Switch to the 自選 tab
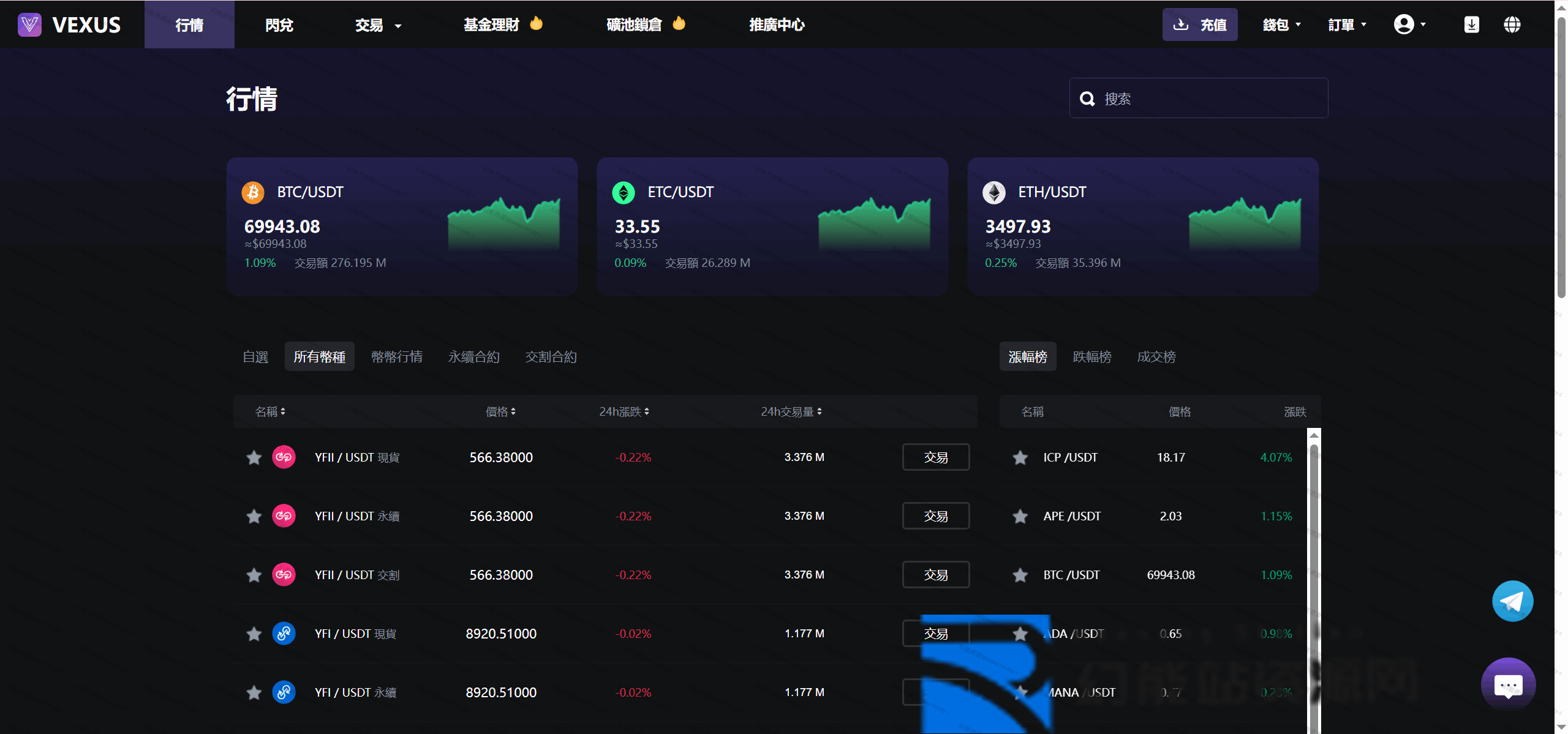The height and width of the screenshot is (734, 1568). 255,356
